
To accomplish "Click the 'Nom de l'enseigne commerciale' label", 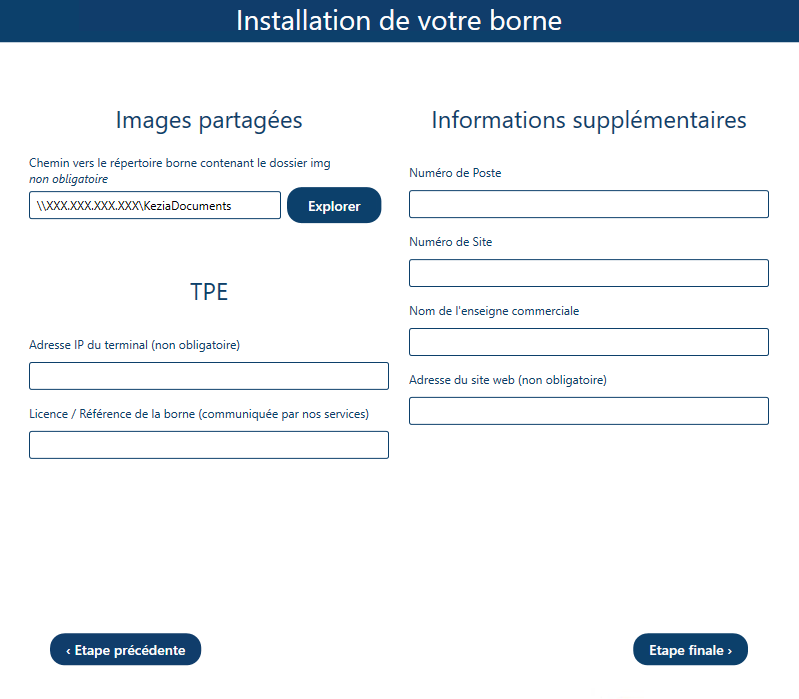I will pyautogui.click(x=494, y=311).
